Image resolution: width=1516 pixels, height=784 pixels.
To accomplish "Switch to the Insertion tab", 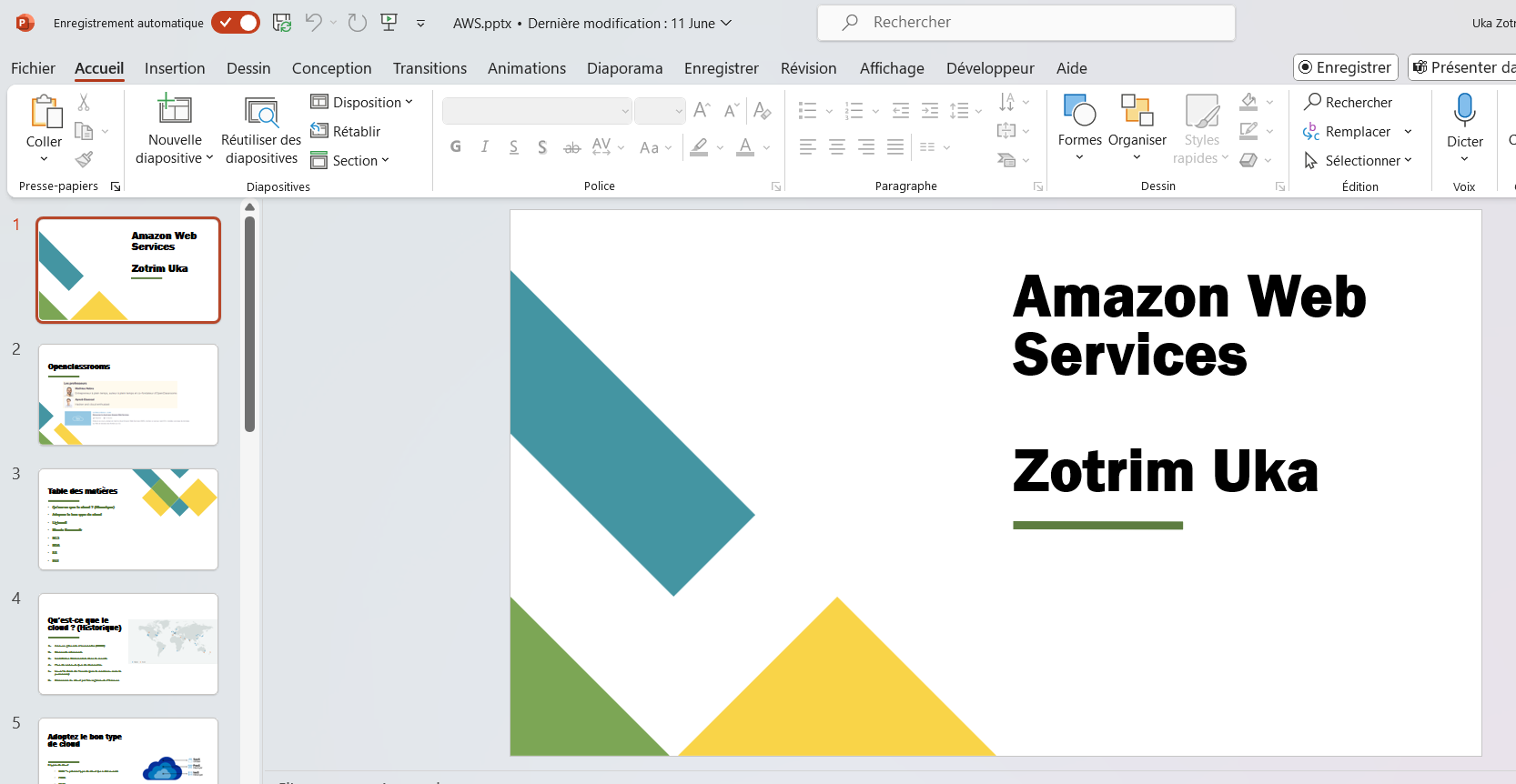I will 175,68.
